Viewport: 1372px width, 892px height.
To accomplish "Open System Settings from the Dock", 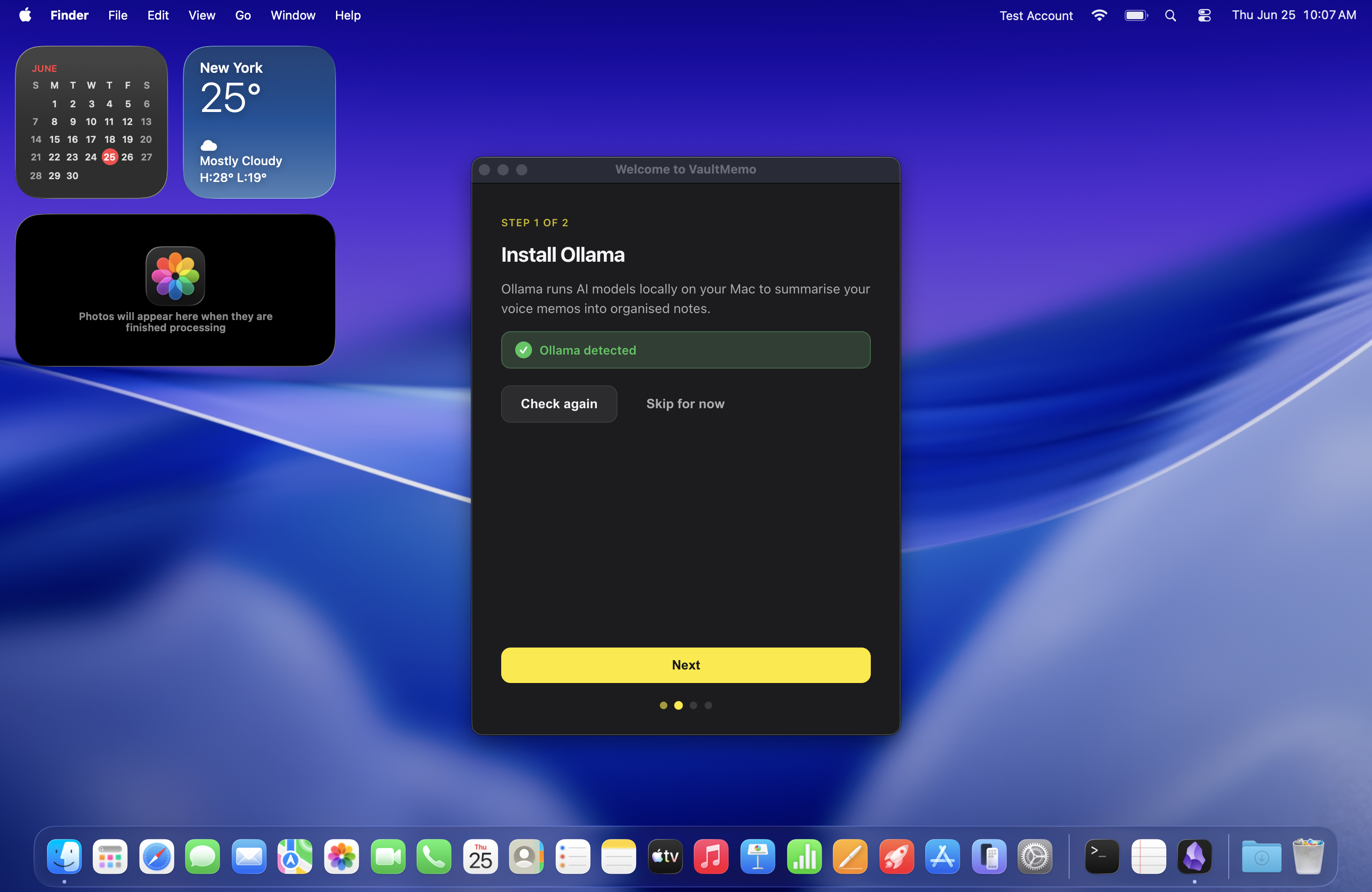I will click(x=1036, y=856).
